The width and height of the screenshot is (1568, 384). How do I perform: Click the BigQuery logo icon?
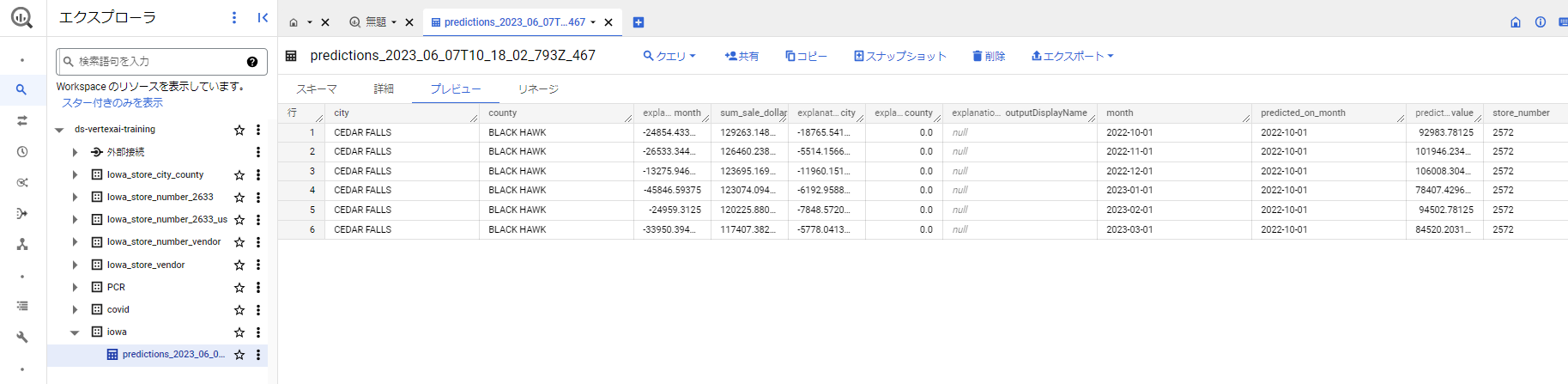tap(22, 17)
